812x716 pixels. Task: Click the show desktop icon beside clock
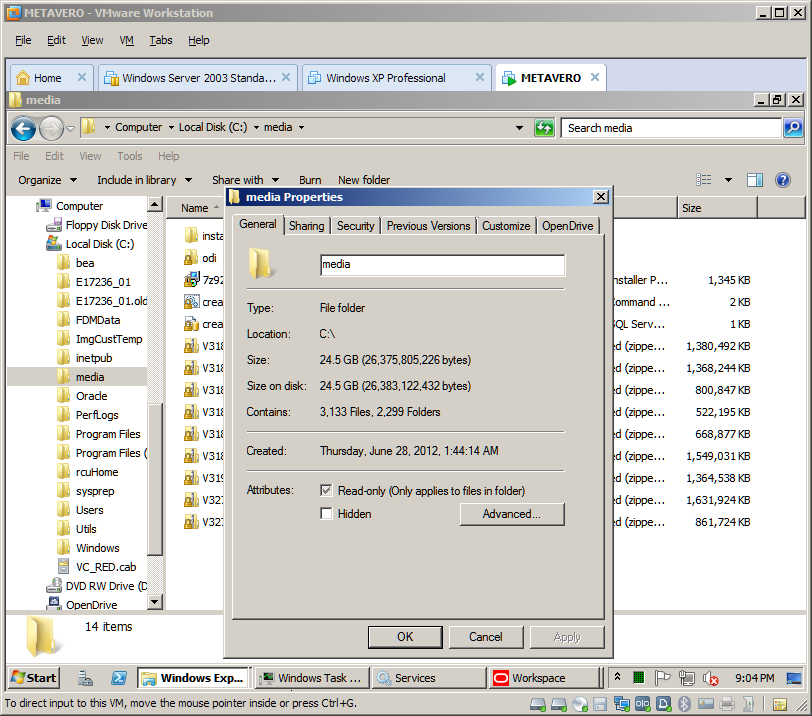tap(793, 678)
